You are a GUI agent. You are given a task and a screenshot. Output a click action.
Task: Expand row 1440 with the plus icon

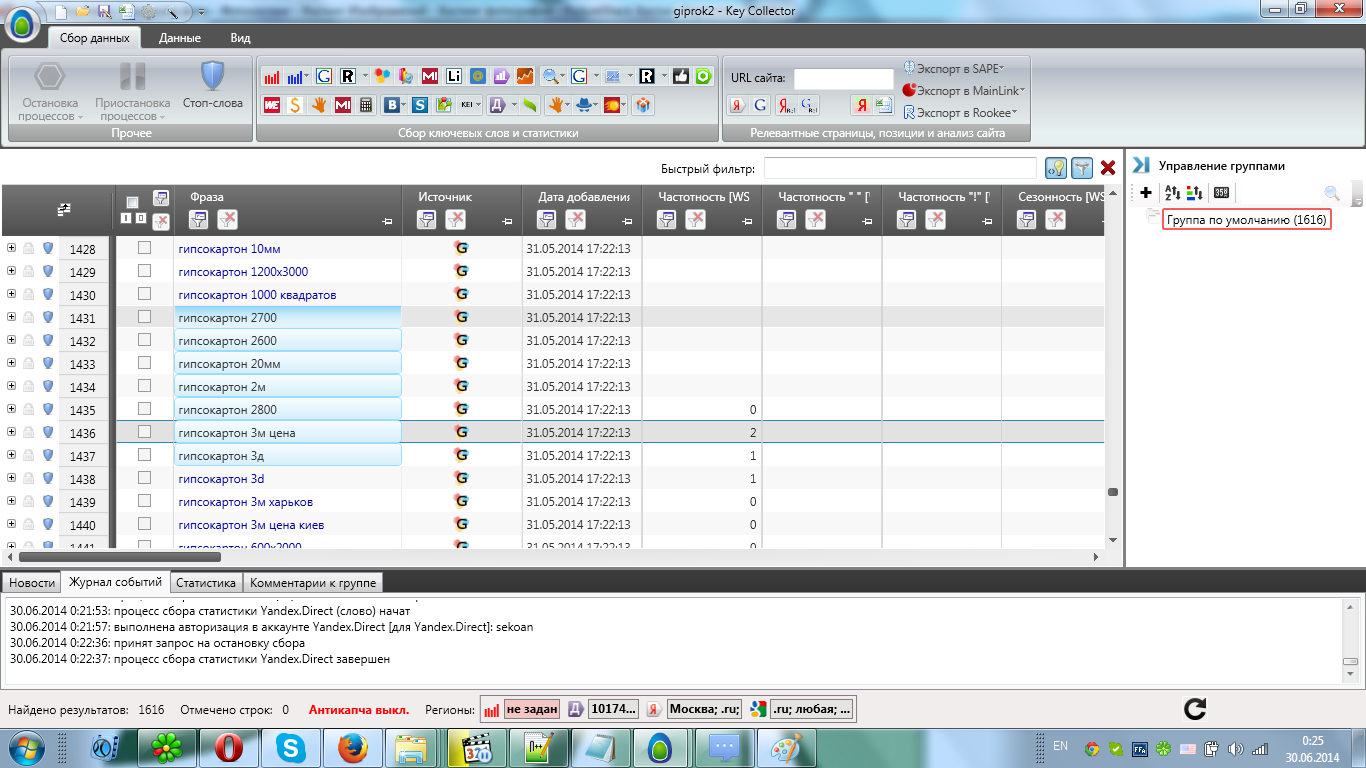pos(11,524)
